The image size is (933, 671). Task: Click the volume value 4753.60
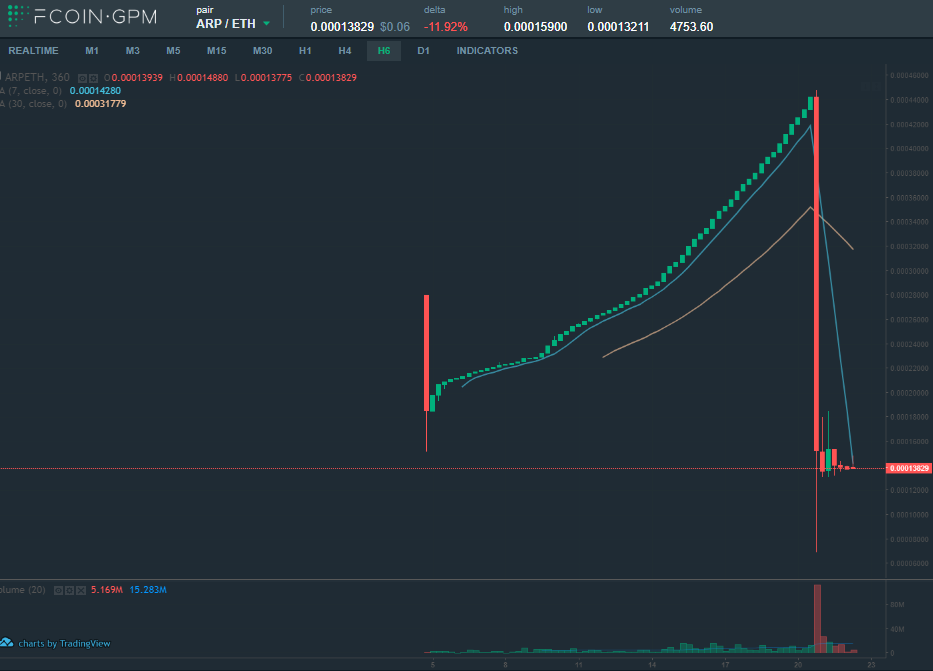(x=691, y=27)
